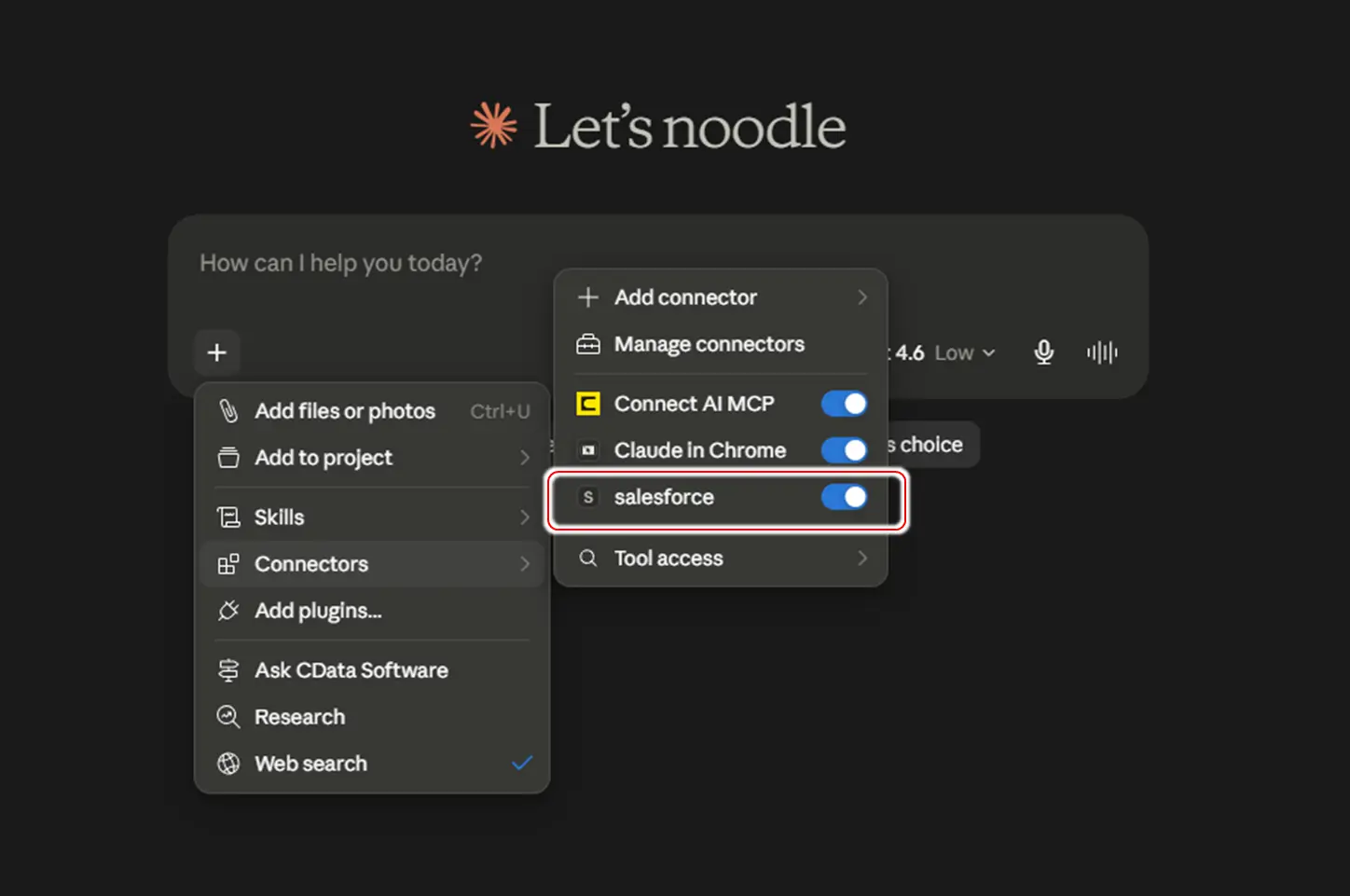Screen dimensions: 1350x896
Task: Open the 4.6 Low model dropdown
Action: (946, 353)
